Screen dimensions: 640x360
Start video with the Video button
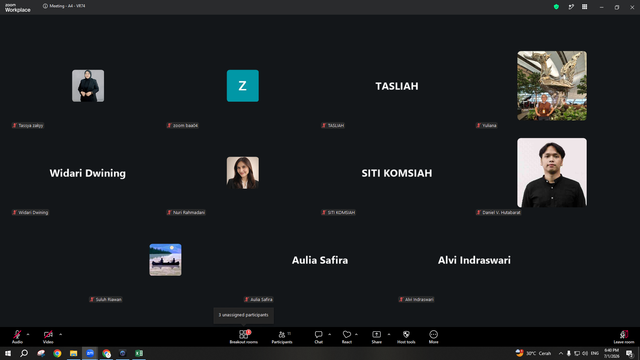coord(48,337)
